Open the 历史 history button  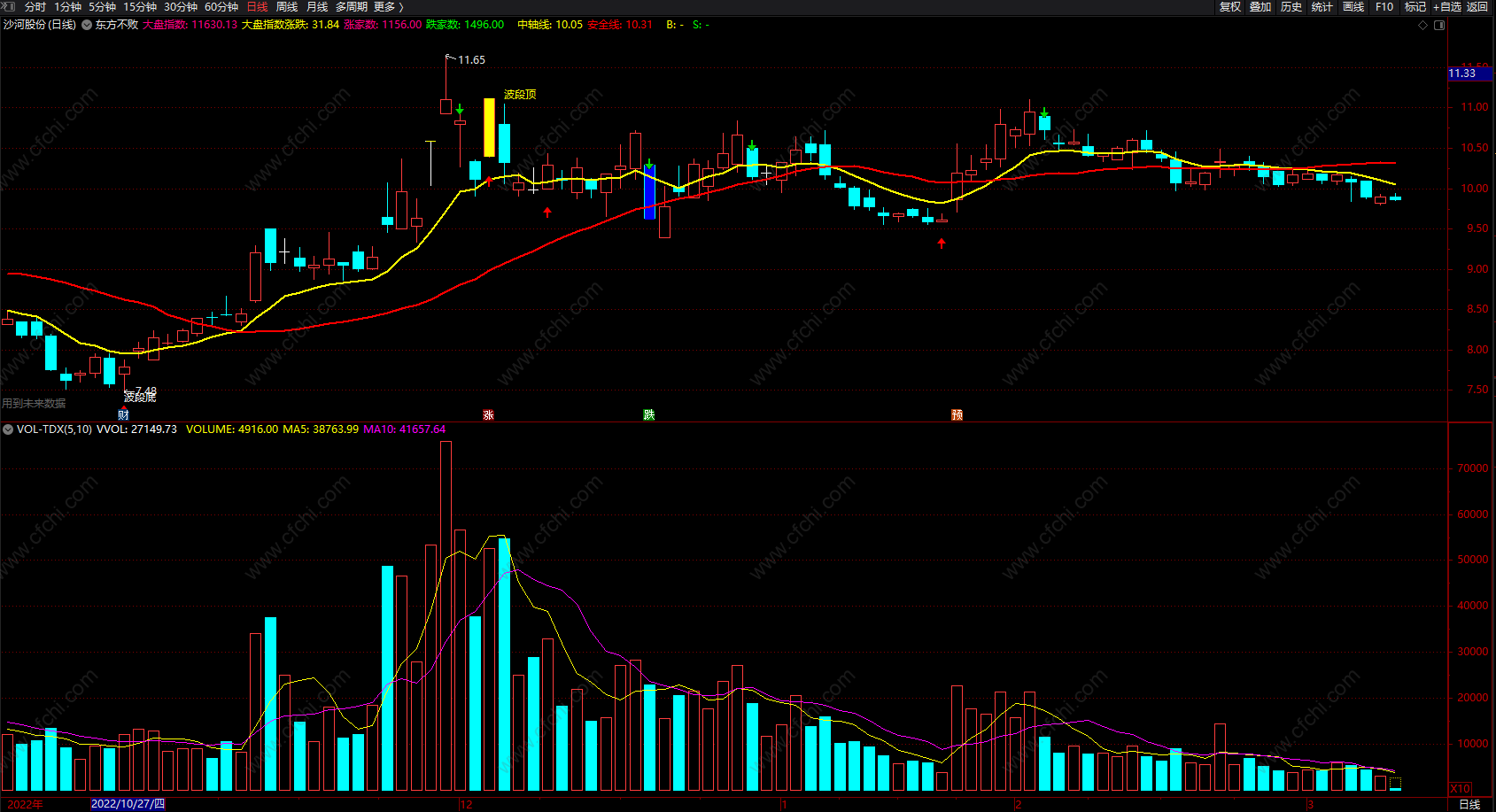(1291, 7)
